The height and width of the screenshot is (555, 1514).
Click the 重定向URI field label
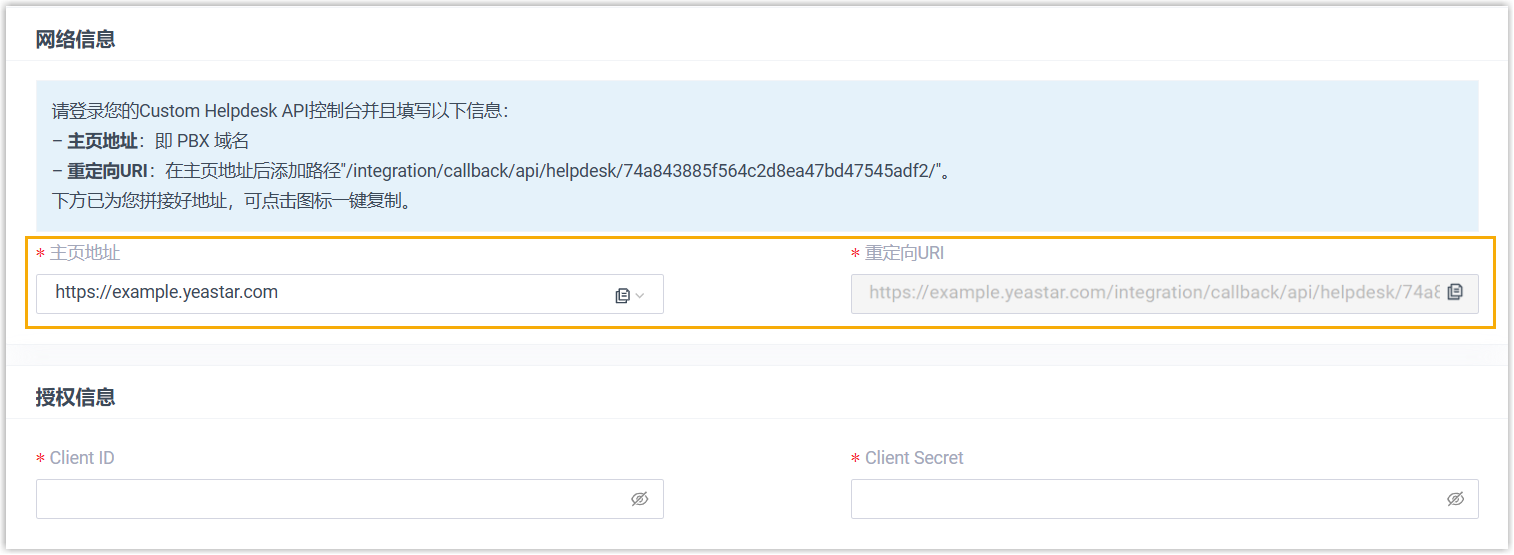click(x=904, y=253)
